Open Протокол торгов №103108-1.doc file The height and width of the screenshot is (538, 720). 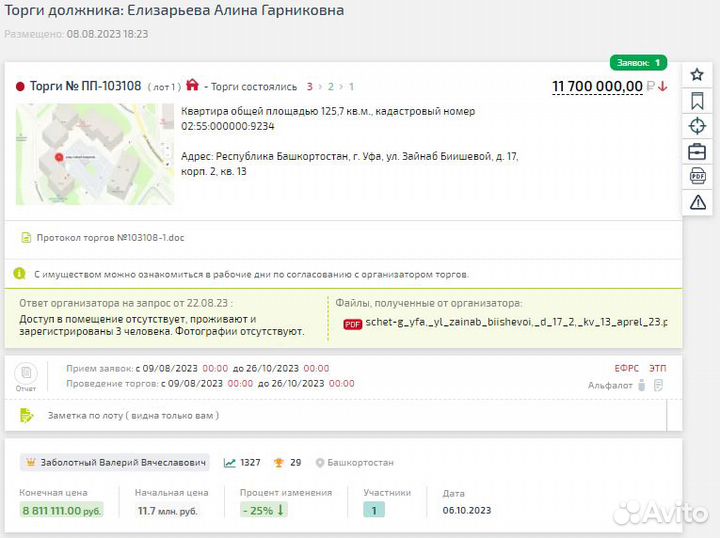pos(110,238)
